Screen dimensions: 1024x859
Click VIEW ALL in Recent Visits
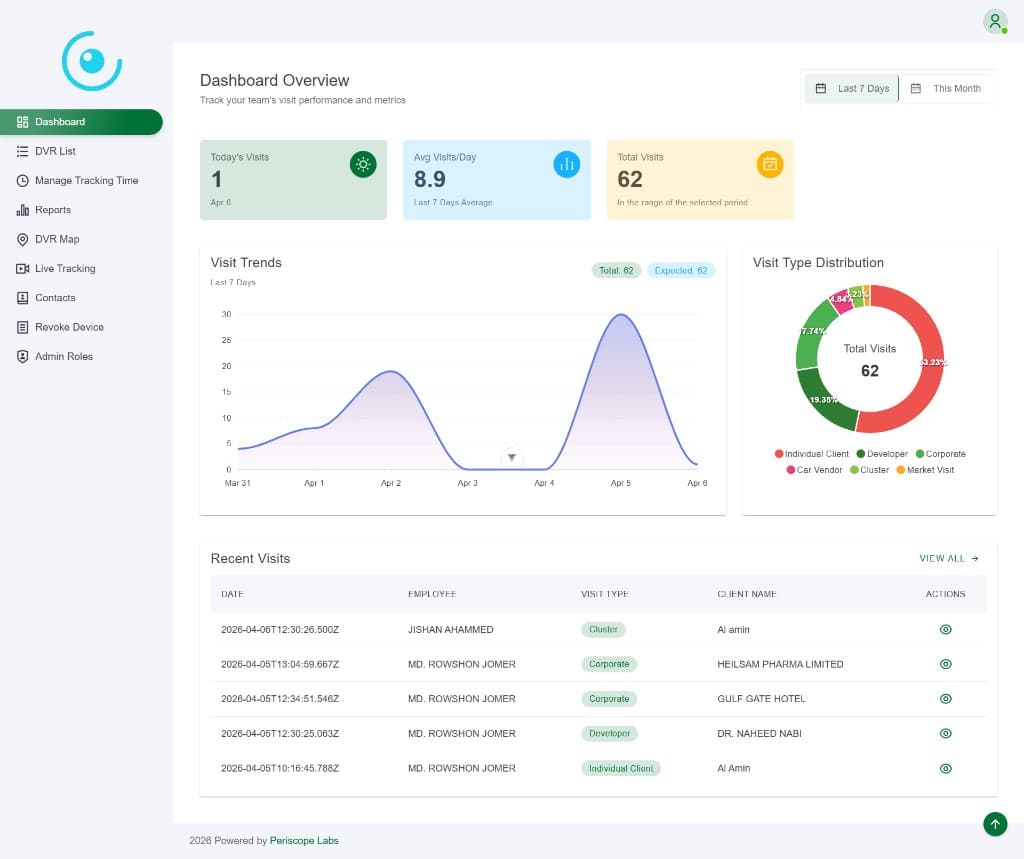click(x=948, y=559)
